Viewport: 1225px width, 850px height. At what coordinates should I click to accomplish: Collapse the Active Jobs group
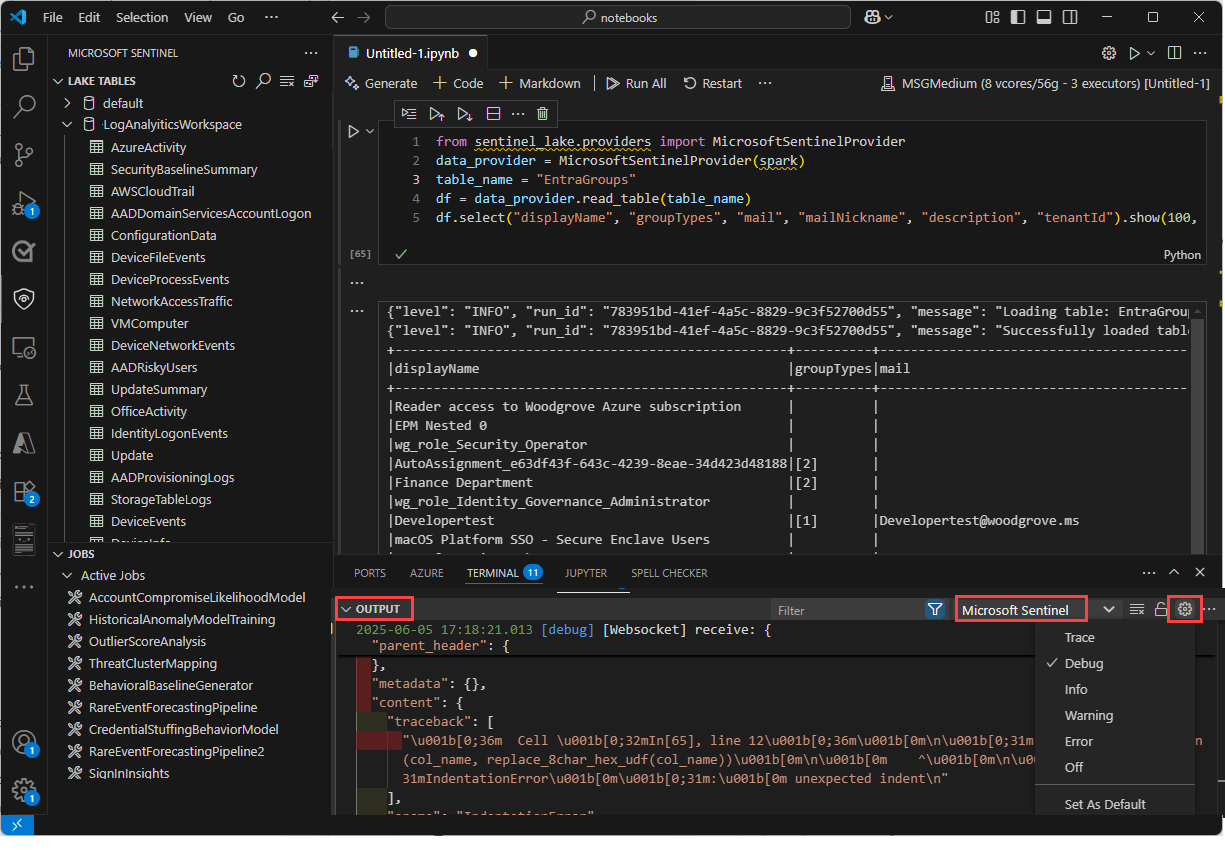click(68, 575)
